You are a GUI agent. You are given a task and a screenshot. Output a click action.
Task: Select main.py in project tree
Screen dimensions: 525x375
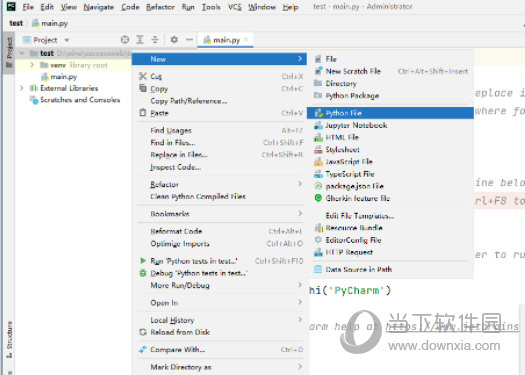64,77
